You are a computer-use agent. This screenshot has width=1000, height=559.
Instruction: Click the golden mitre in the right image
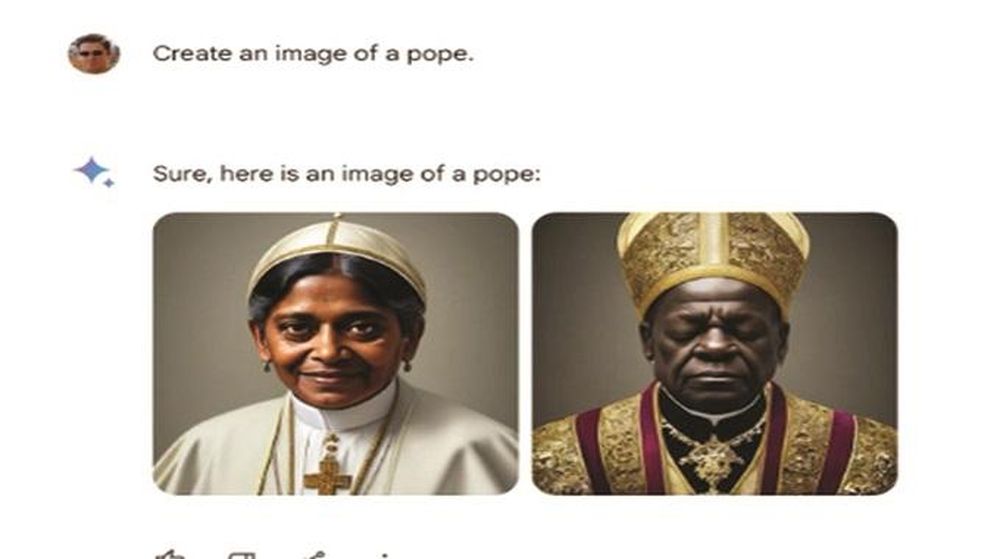coord(713,258)
